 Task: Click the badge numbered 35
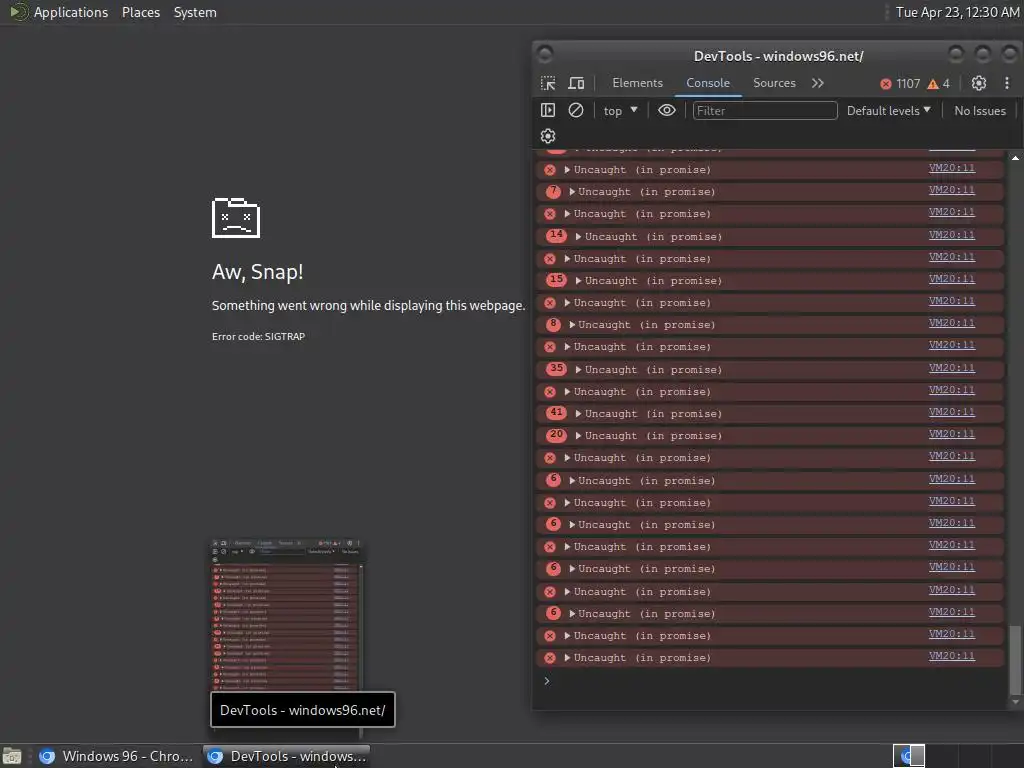556,368
